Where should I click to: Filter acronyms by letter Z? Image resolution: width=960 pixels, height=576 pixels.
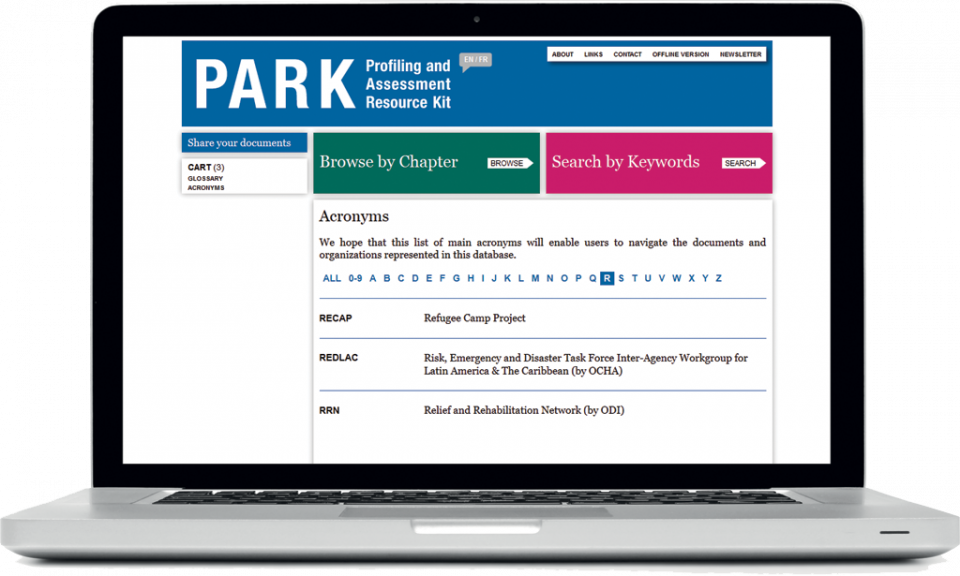[x=718, y=279]
